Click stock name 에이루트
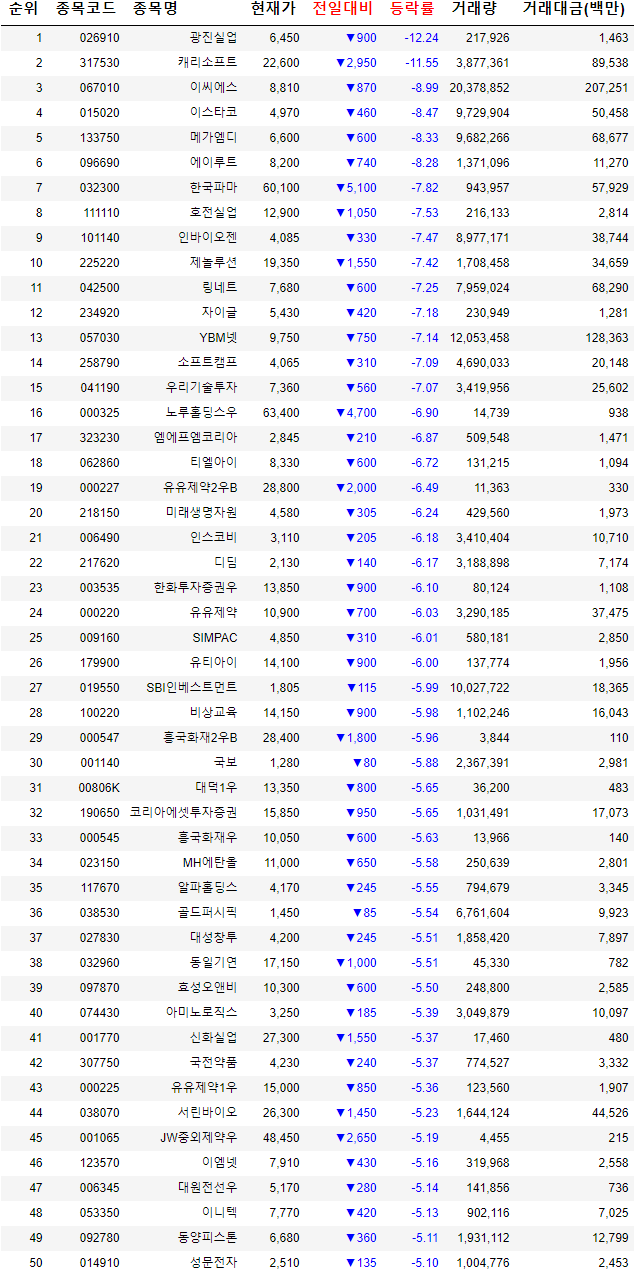635x1270 pixels. (x=213, y=163)
